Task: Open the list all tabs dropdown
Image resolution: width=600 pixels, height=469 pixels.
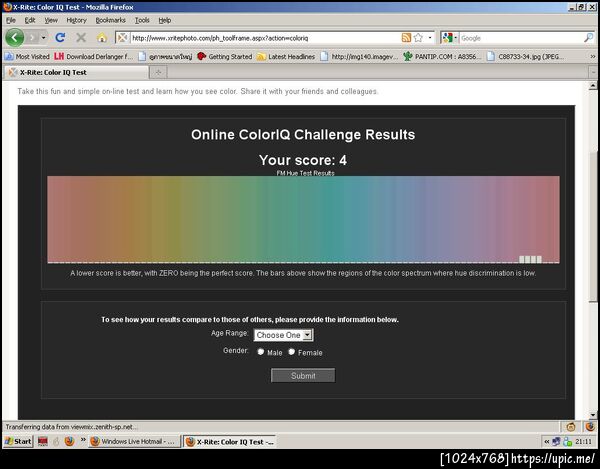Action: [593, 72]
